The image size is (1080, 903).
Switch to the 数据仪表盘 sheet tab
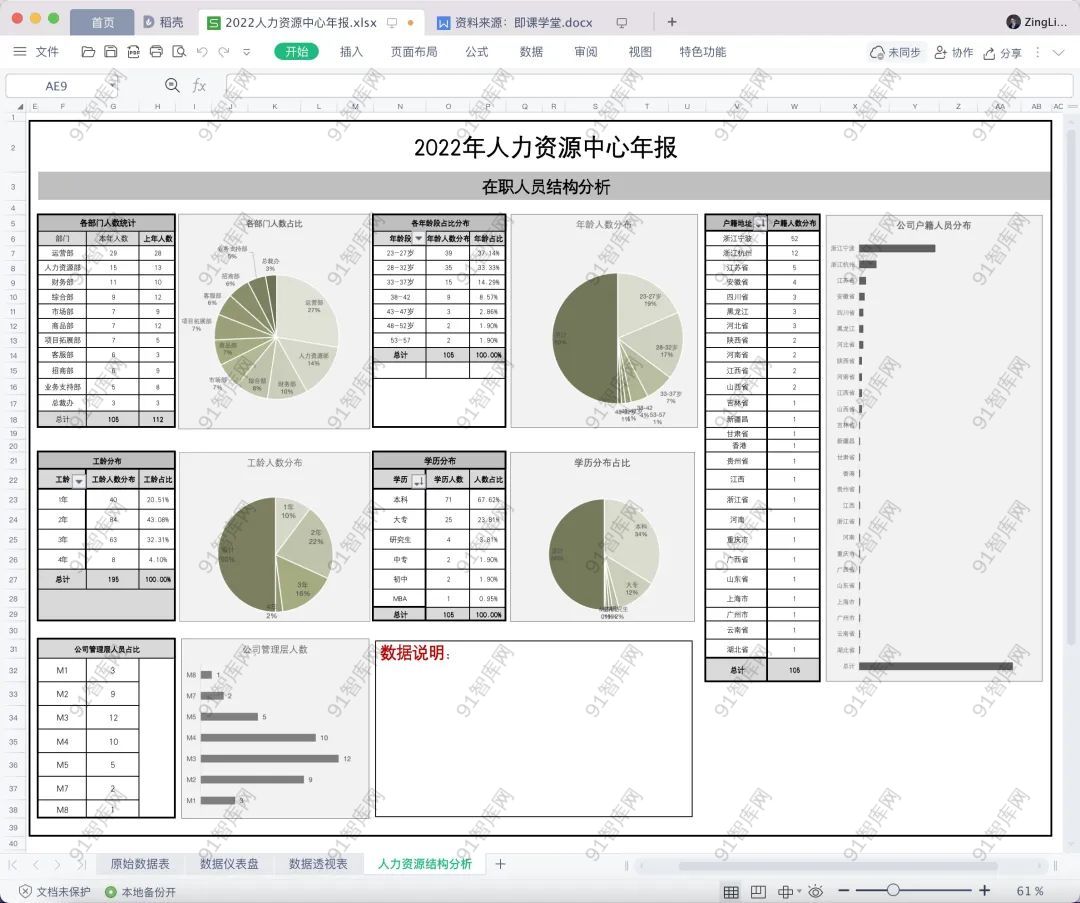[x=229, y=864]
